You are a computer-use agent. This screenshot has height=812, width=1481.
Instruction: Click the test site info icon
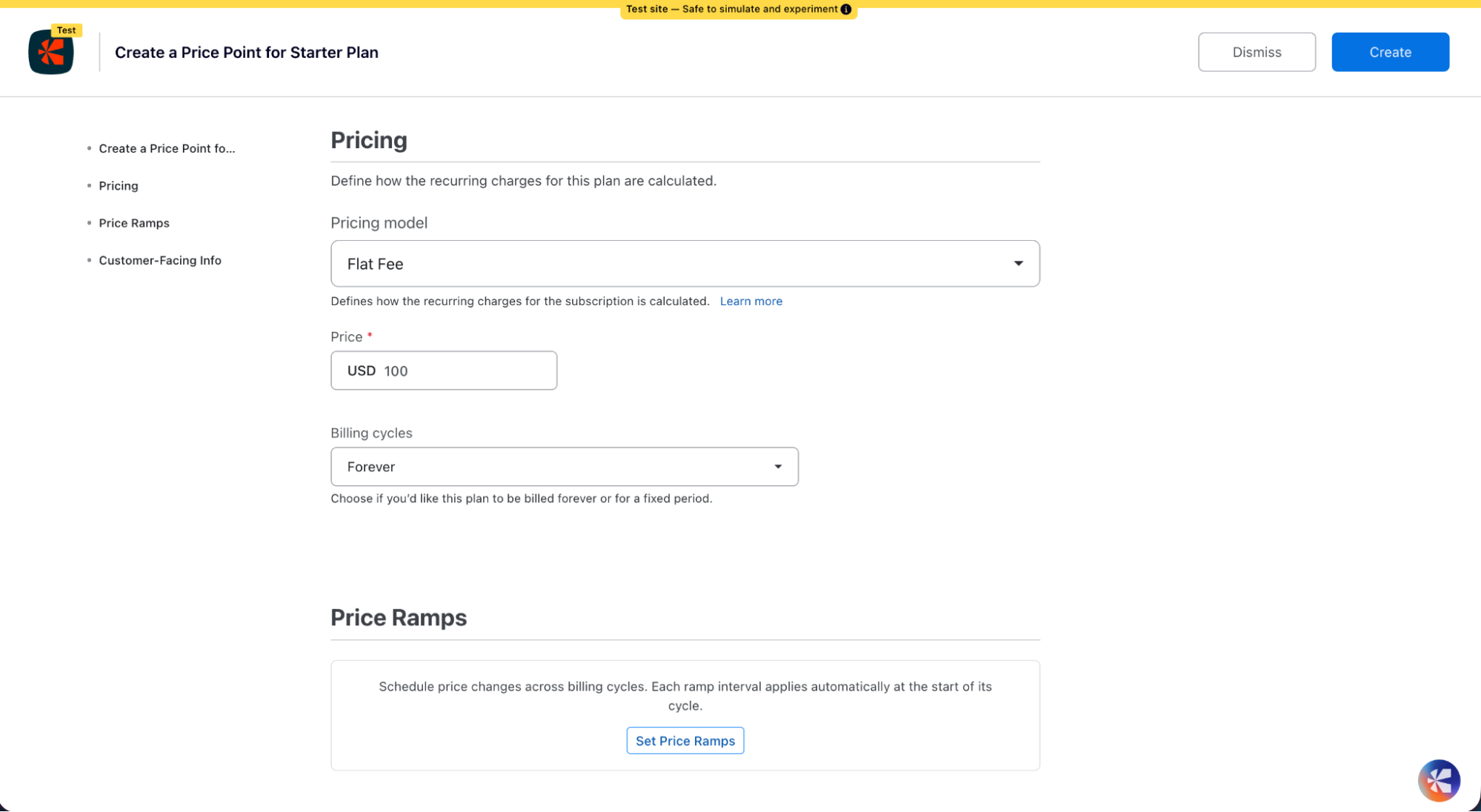point(846,10)
